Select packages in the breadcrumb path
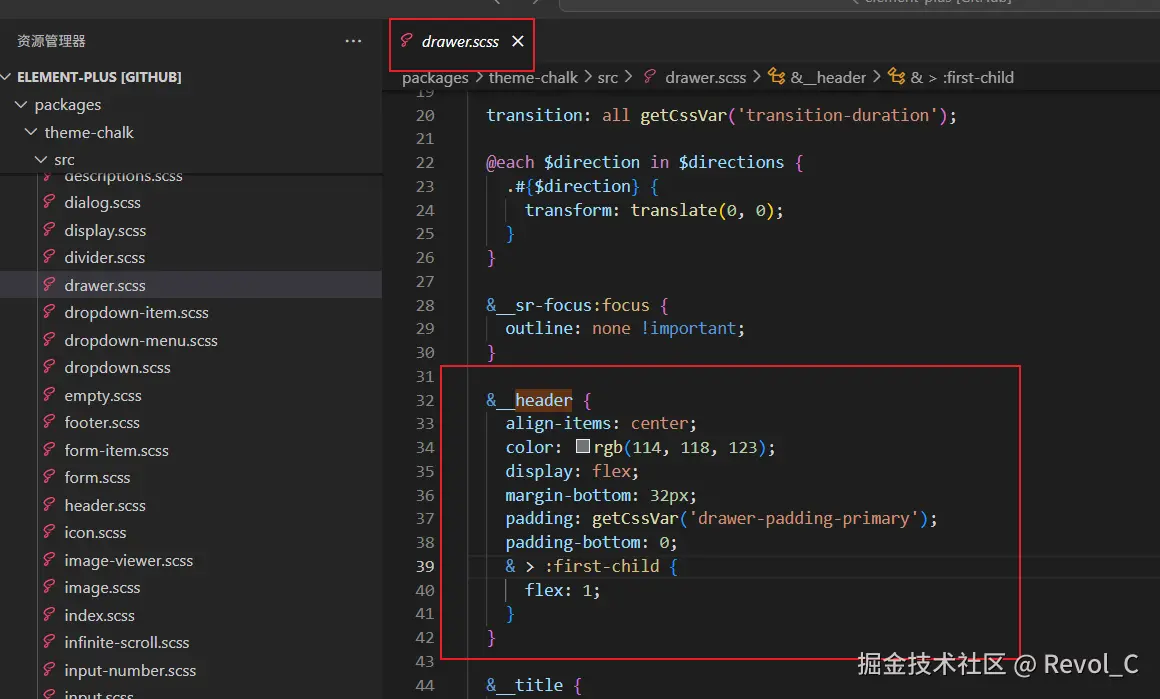 click(x=435, y=77)
